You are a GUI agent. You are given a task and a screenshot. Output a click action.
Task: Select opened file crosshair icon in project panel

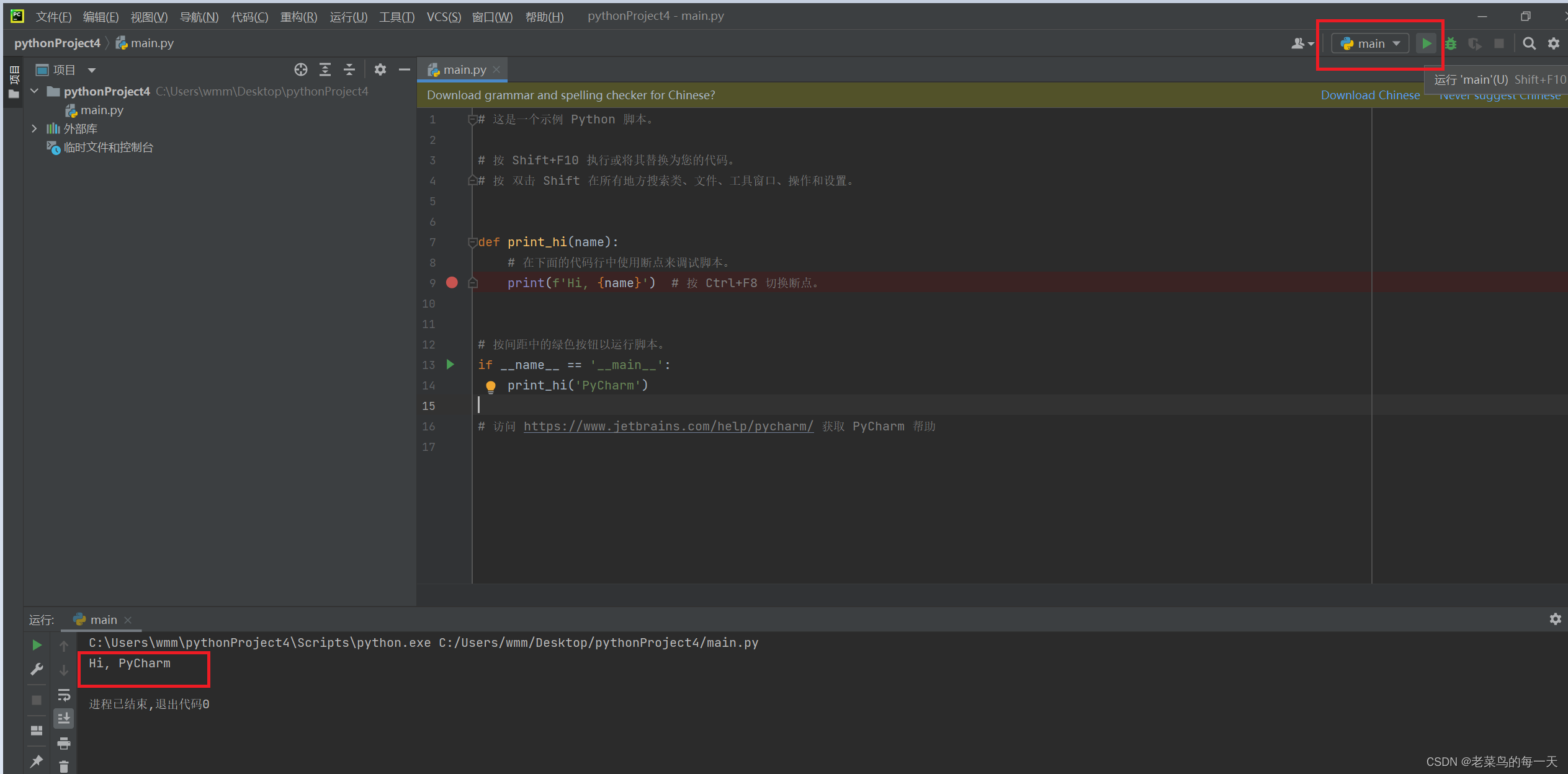tap(301, 69)
